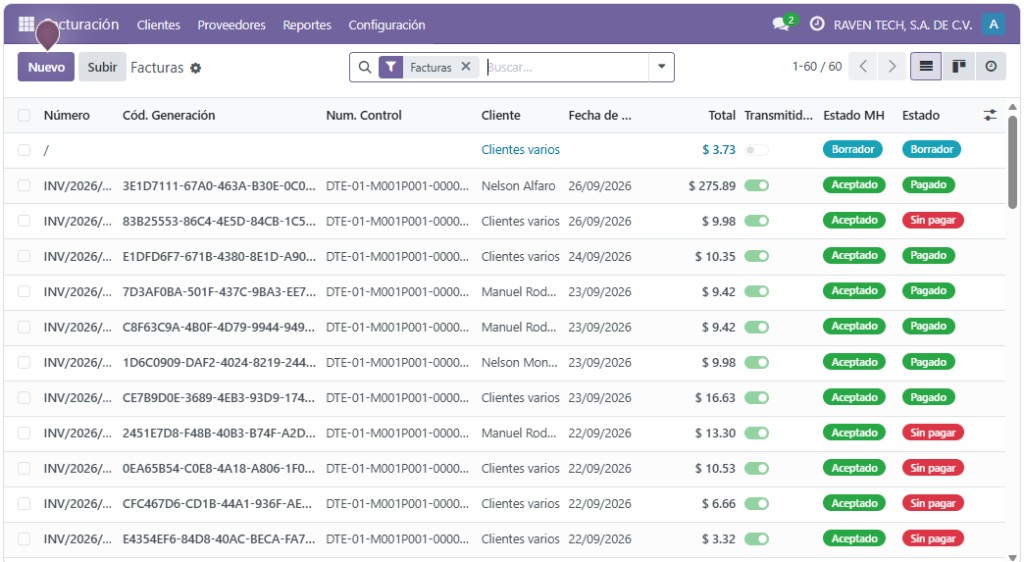The image size is (1024, 562).
Task: Toggle Transmitido switch on $ 16.63 row
Action: click(756, 397)
